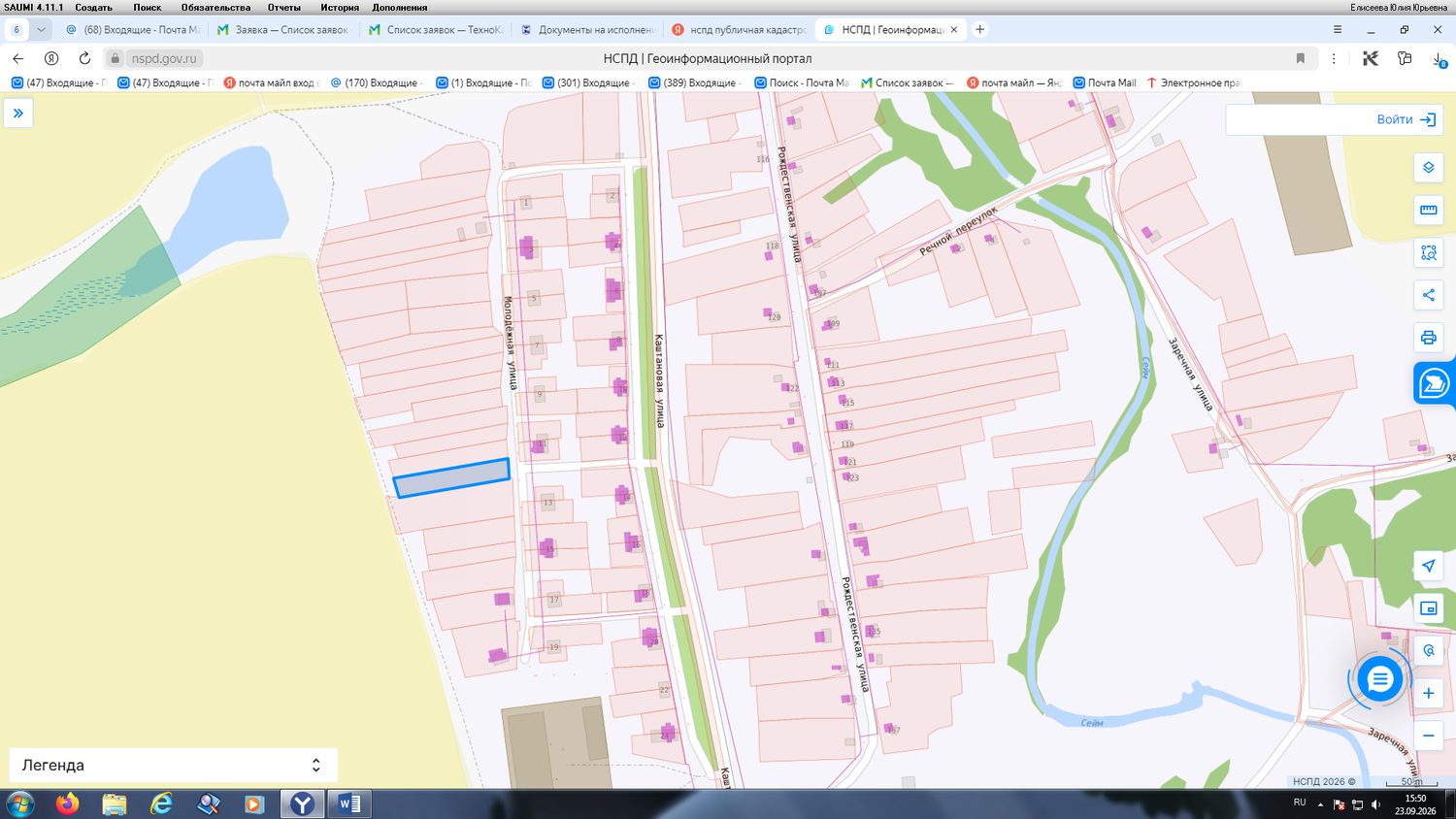Switch to the (68) Входящие mail tab
This screenshot has height=819, width=1456.
(x=133, y=30)
